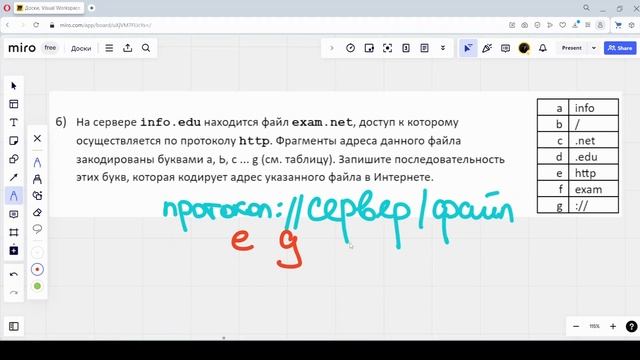Open the frame presentation tool
This screenshot has height=360, width=640.
pyautogui.click(x=369, y=48)
